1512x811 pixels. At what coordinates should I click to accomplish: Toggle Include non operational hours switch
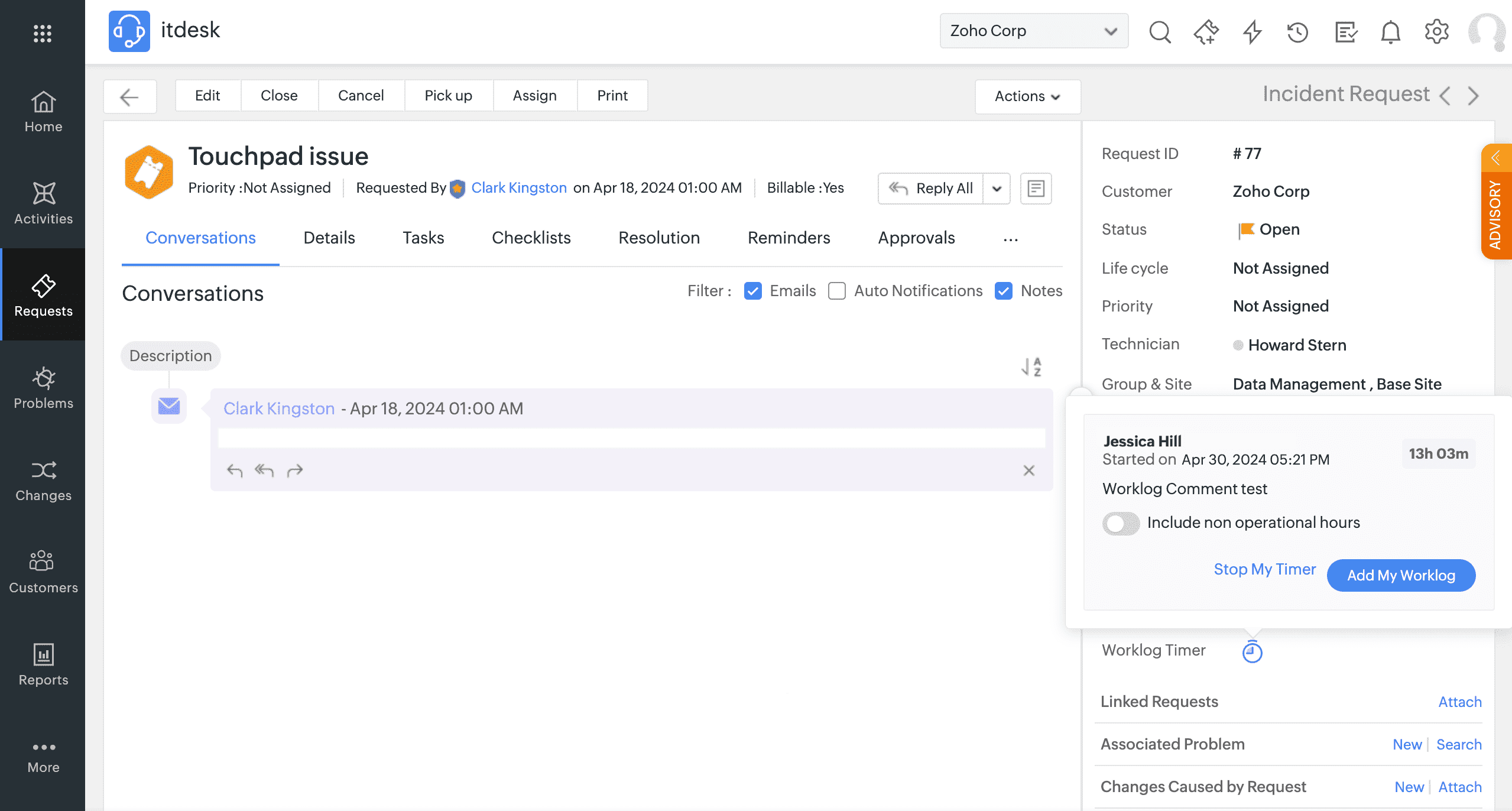point(1121,523)
